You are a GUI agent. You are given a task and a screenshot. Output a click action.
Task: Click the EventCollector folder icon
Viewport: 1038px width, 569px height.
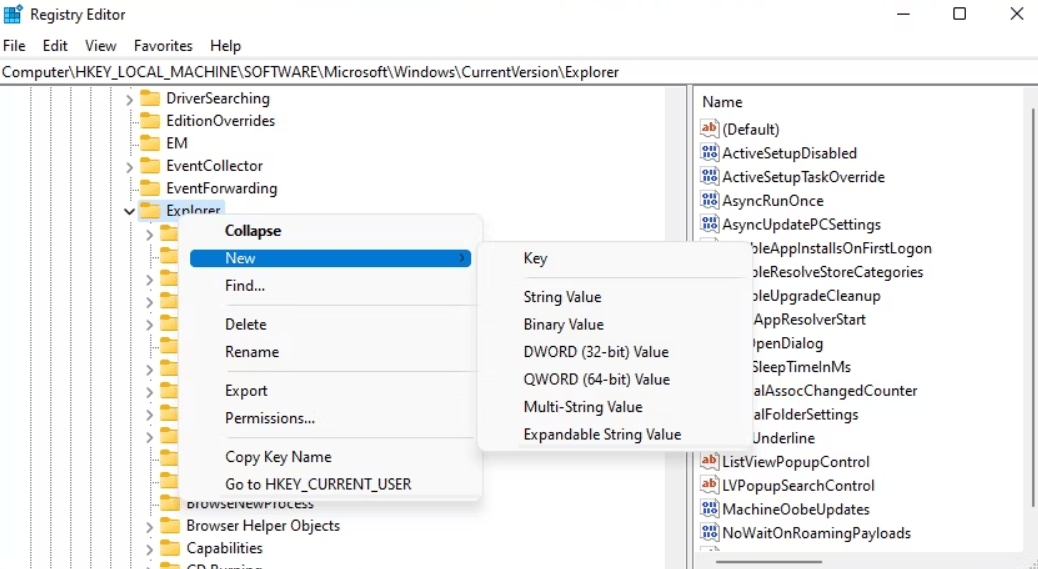pos(150,165)
